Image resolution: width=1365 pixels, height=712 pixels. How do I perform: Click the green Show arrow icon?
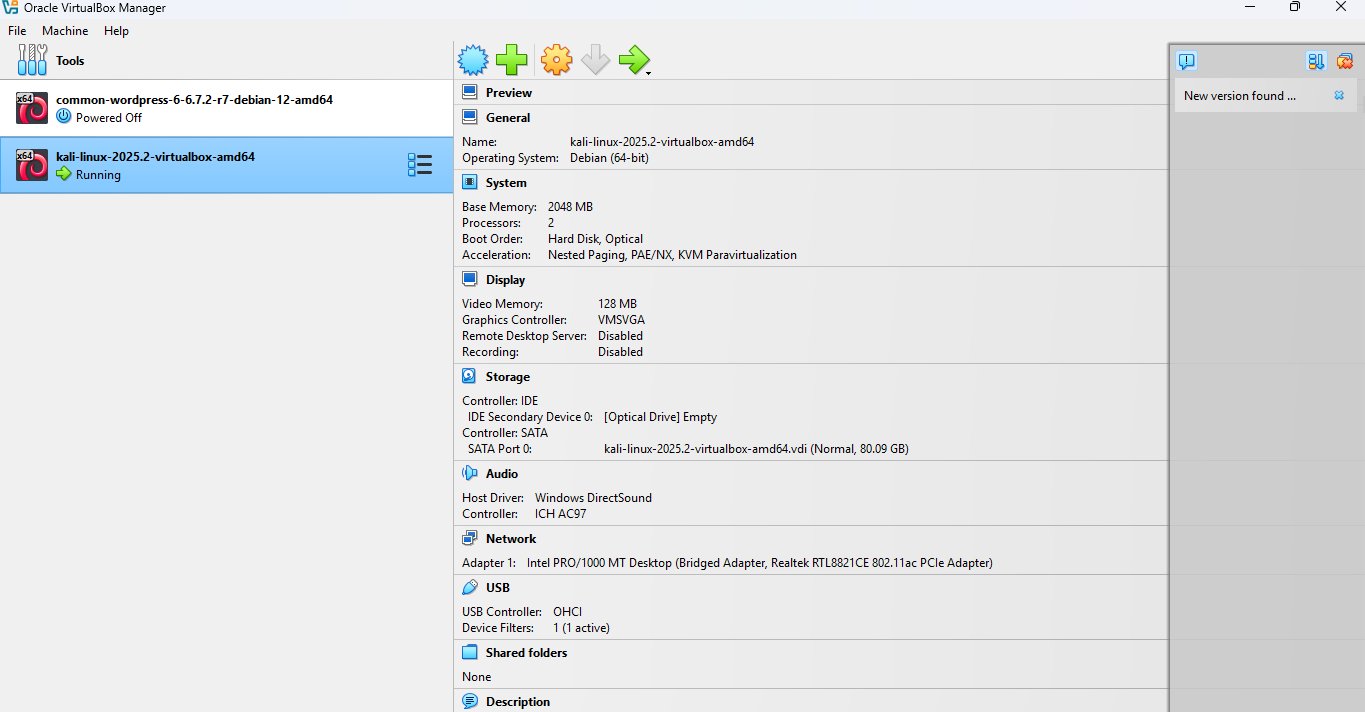tap(633, 60)
